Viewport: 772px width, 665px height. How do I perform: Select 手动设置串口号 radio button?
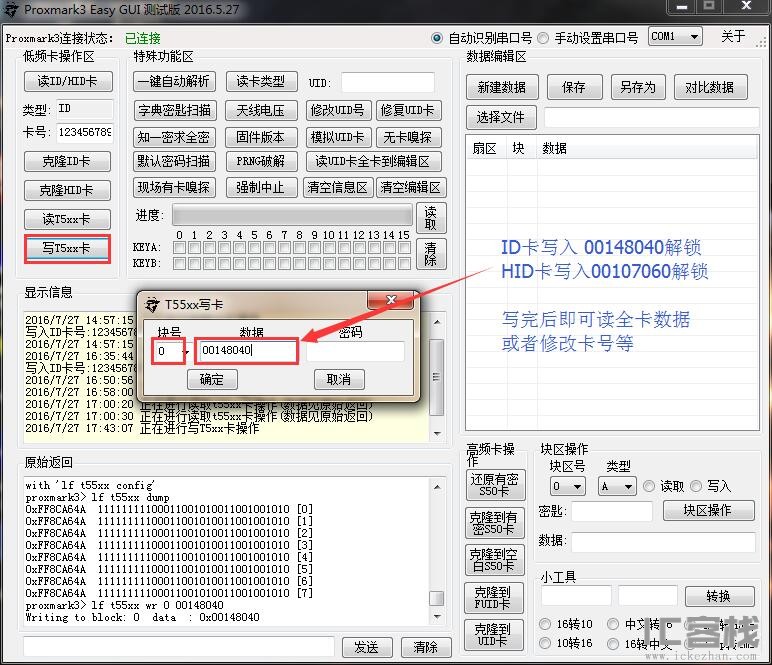coord(543,38)
